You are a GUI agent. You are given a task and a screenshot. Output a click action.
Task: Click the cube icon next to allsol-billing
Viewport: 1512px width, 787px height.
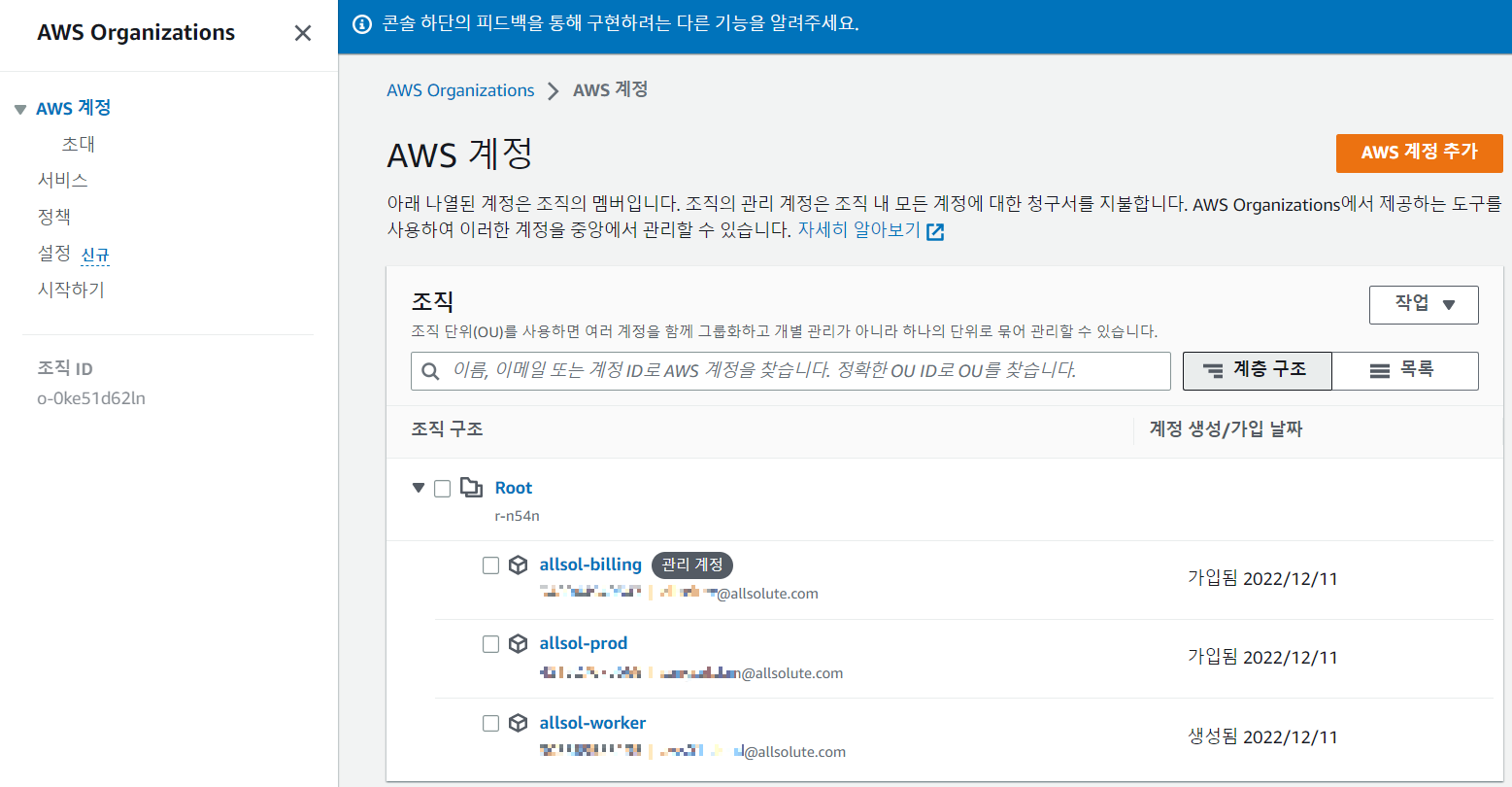[x=519, y=565]
